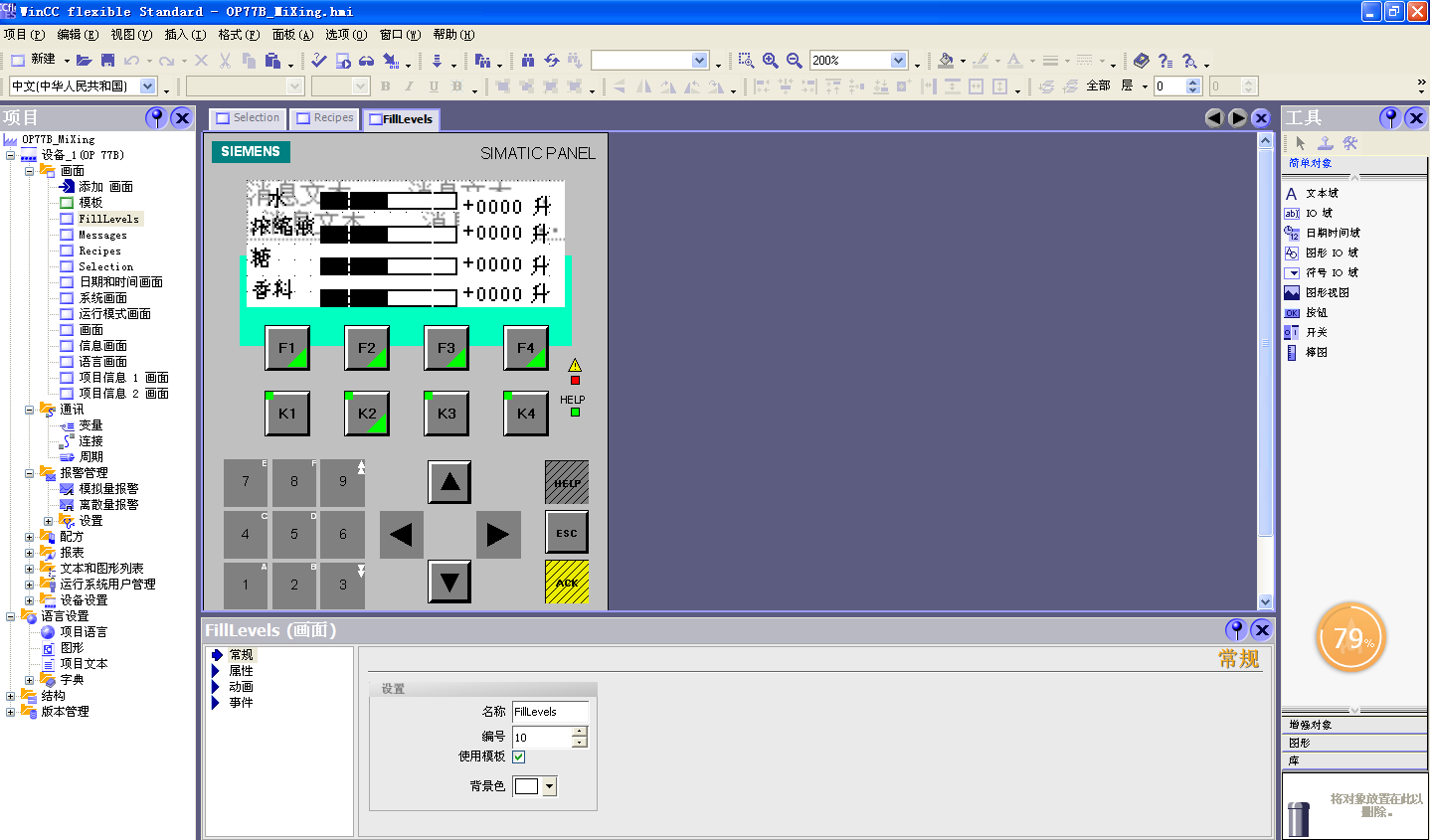Open the 200% zoom level dropdown
The width and height of the screenshot is (1430, 840).
[x=898, y=61]
